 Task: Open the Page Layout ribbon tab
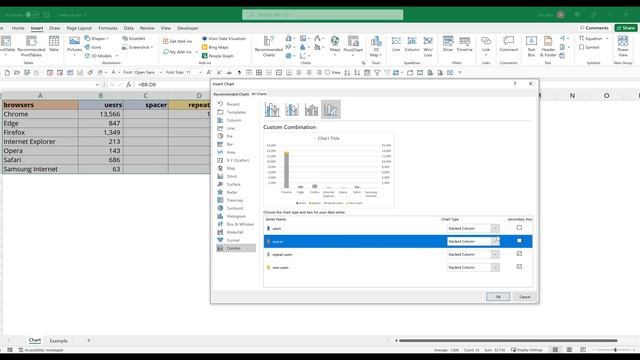pos(79,28)
